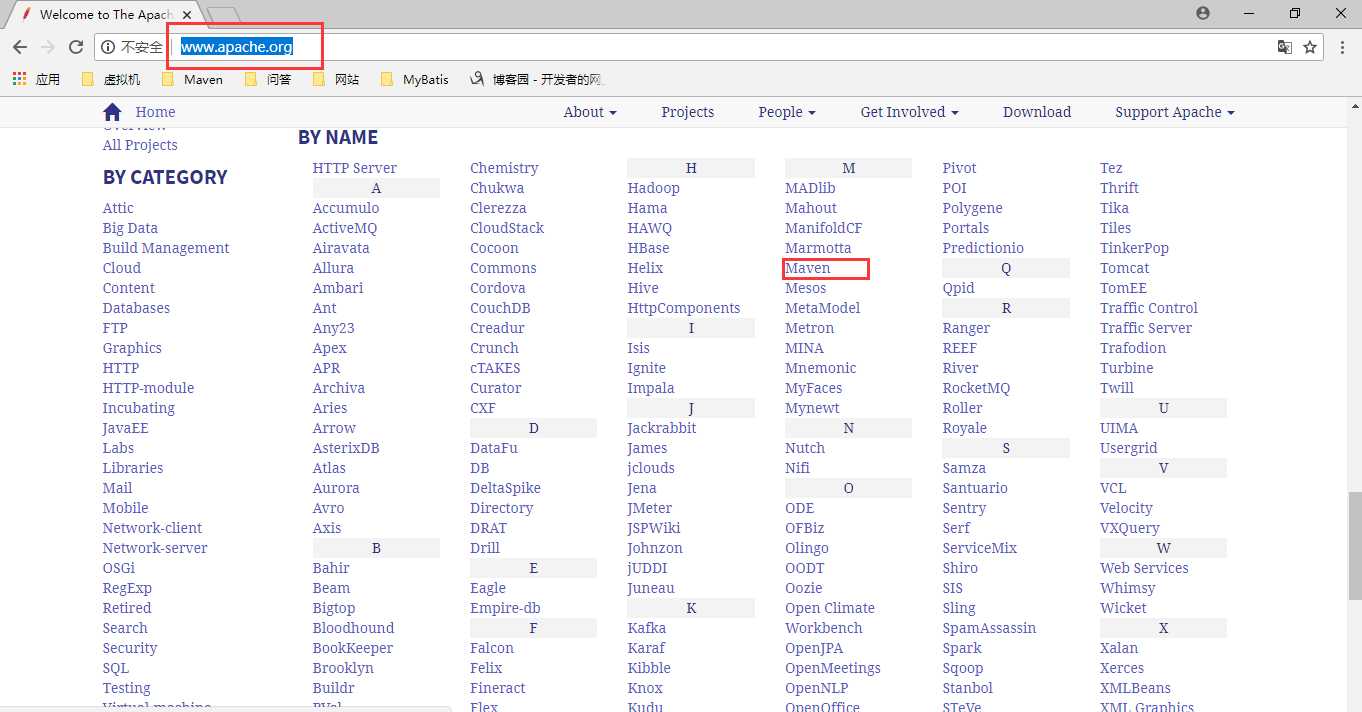Screen dimensions: 1362x712
Task: Reload the page with the refresh icon
Action: 76,47
